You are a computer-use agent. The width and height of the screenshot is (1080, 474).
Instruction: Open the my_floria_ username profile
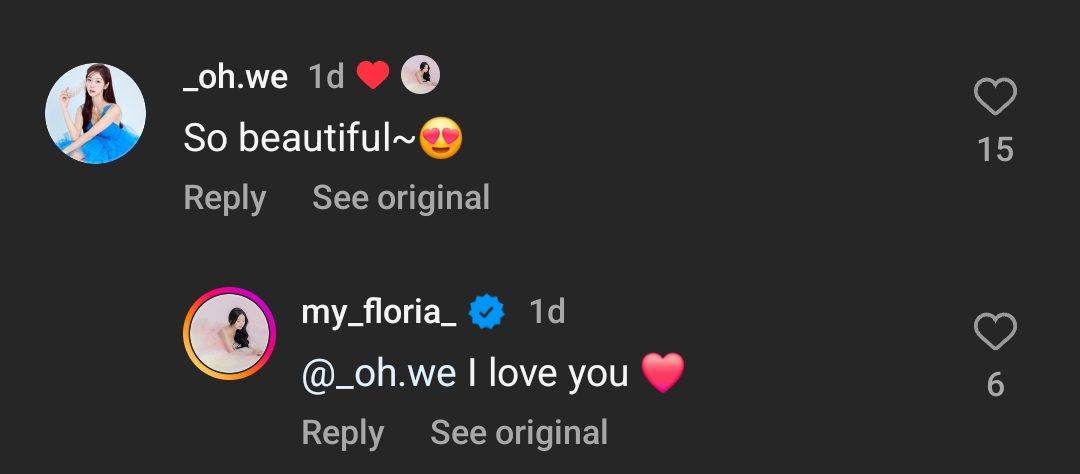(379, 312)
